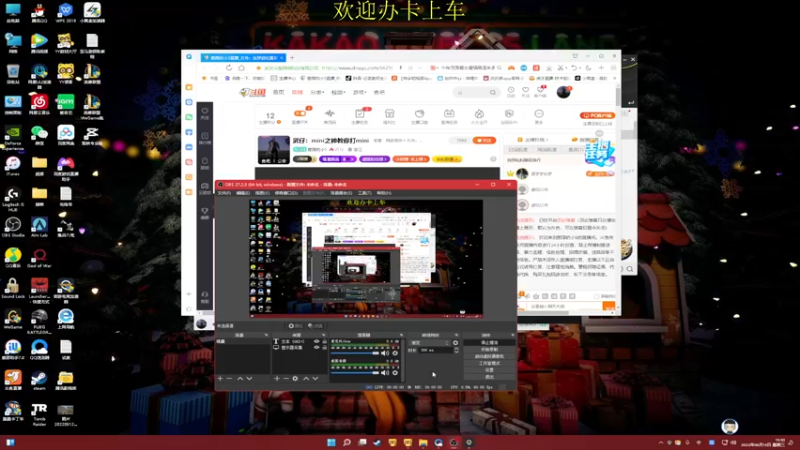Lock the 文本 source in OBS
800x450 pixels.
[x=324, y=341]
